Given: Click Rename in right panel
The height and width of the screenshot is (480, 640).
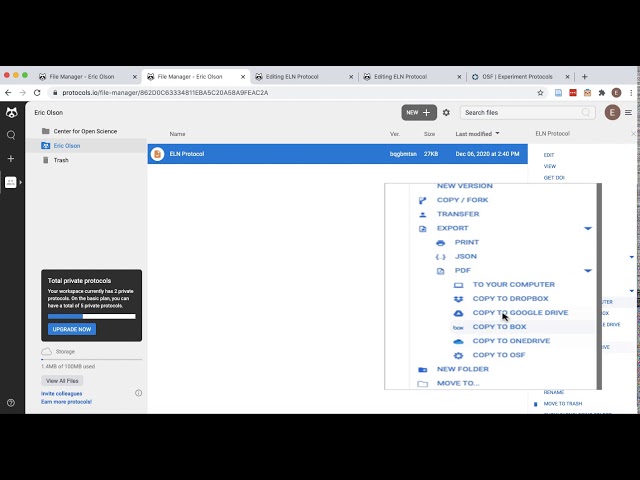Looking at the screenshot, I should [x=553, y=392].
